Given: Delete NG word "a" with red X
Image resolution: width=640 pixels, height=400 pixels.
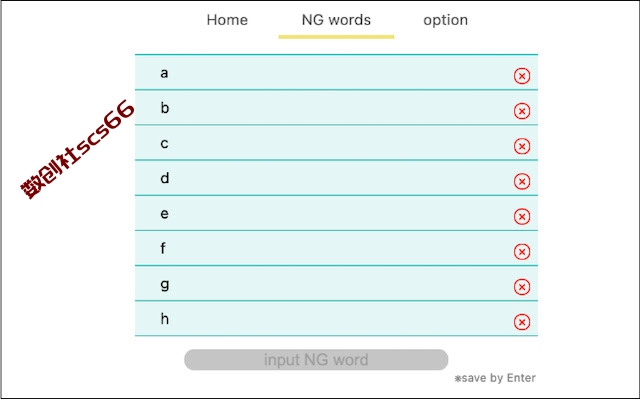Looking at the screenshot, I should pyautogui.click(x=522, y=76).
